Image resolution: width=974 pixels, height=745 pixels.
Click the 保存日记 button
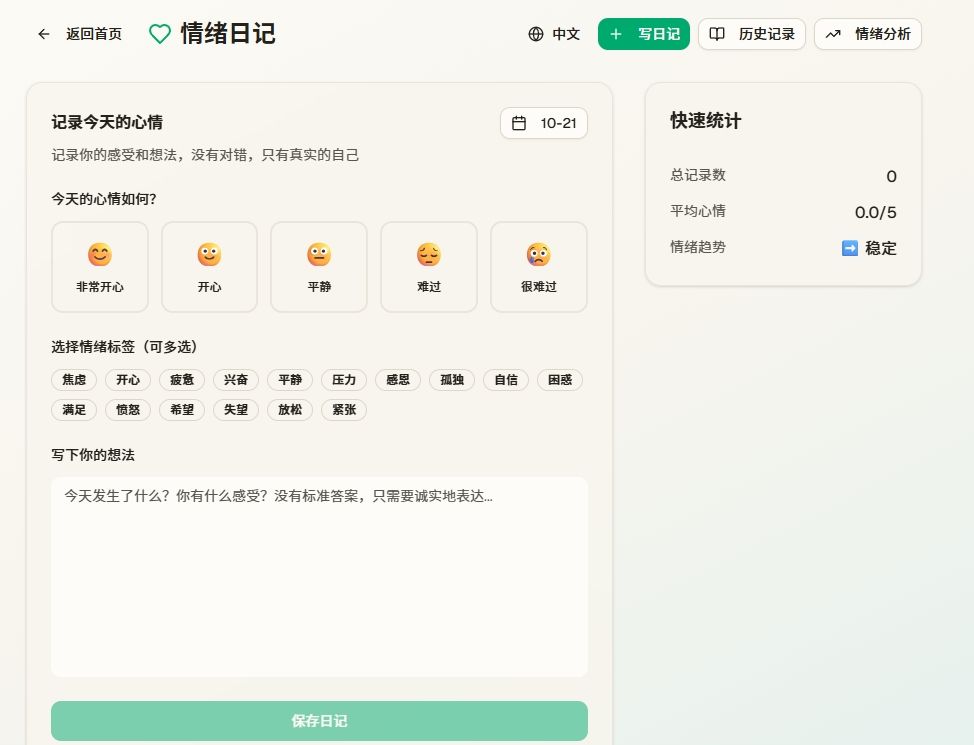pos(319,720)
